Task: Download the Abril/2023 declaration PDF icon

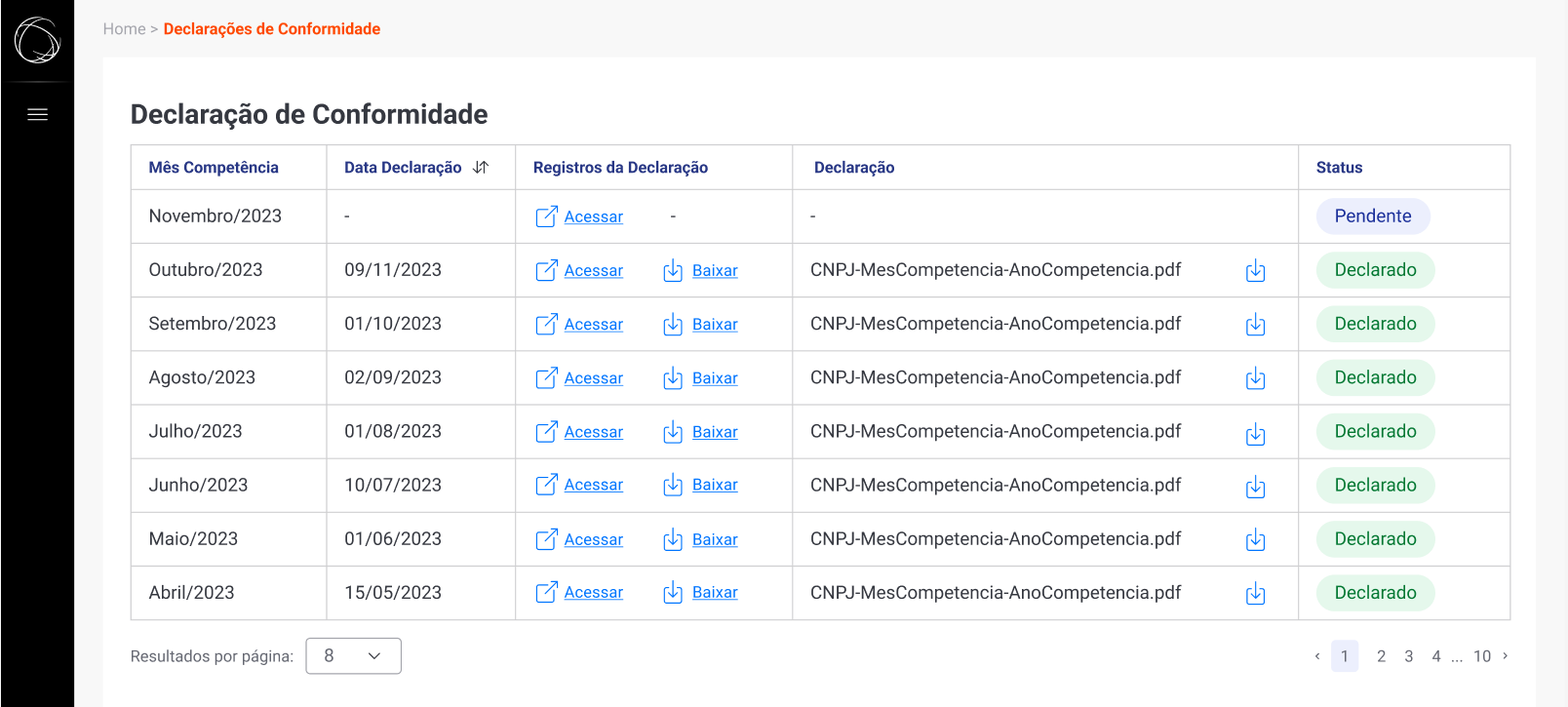Action: 1256,593
